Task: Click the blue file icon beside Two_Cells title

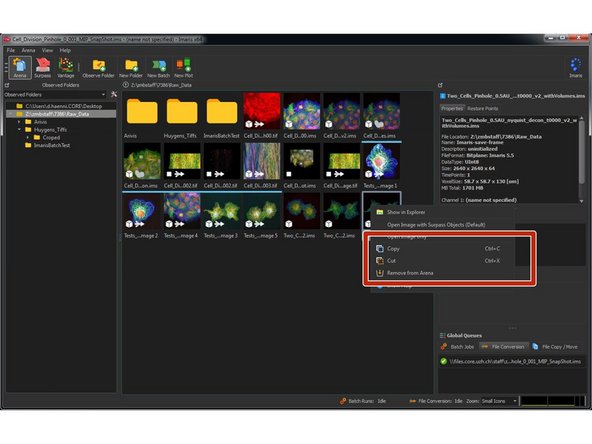Action: [442, 96]
